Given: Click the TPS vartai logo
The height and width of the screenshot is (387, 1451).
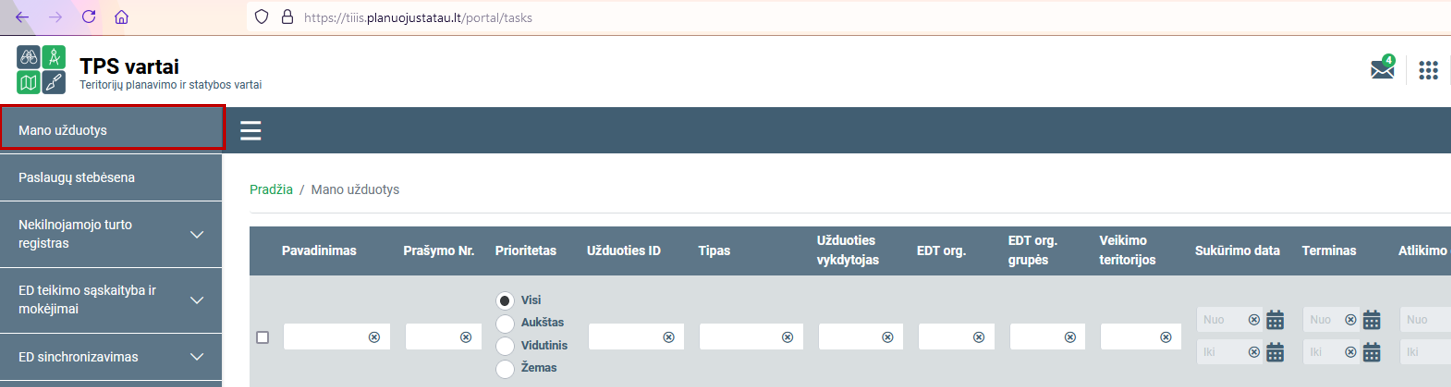Looking at the screenshot, I should click(41, 70).
